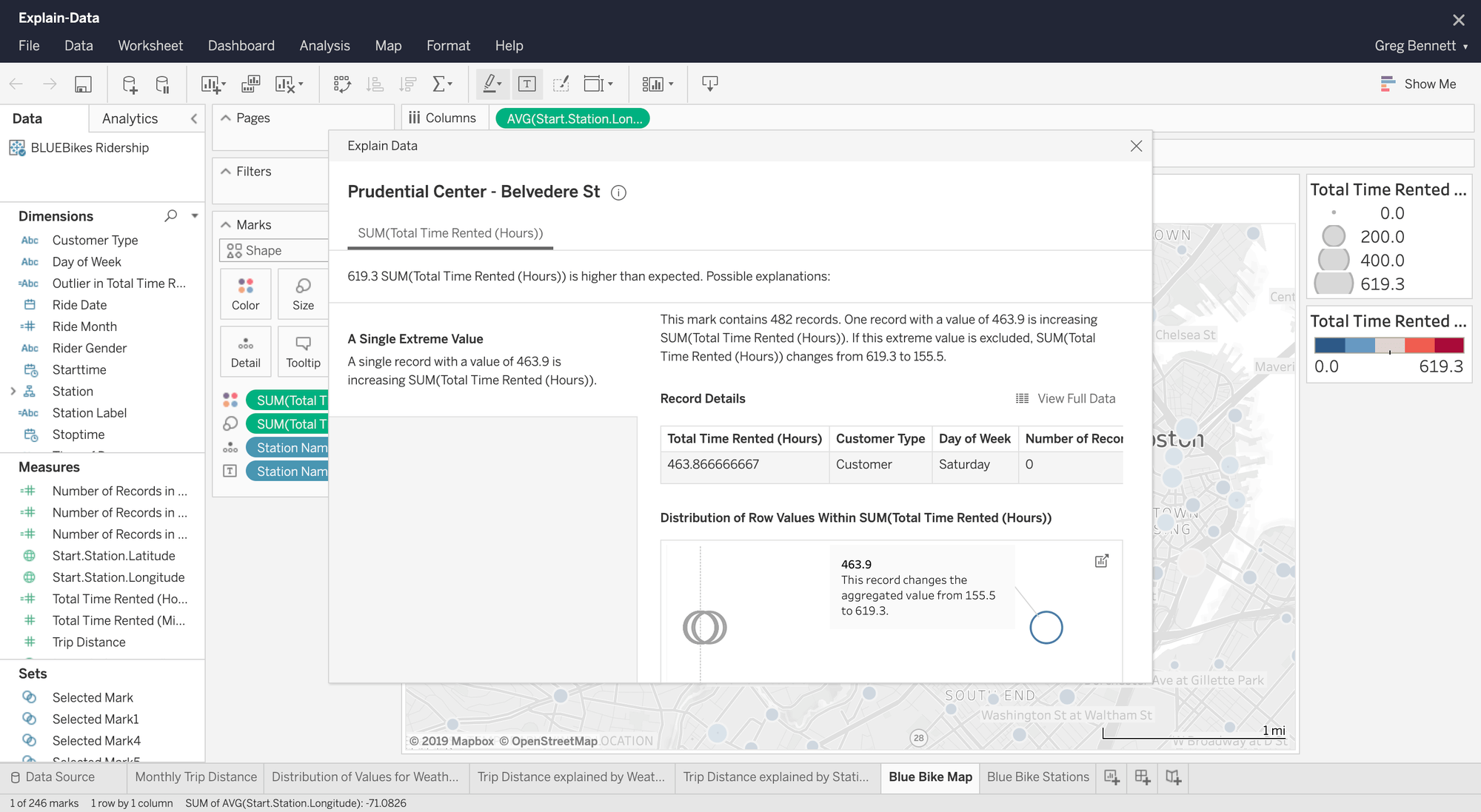1481x812 pixels.
Task: Expand the Station dimension hierarchy
Action: click(12, 391)
